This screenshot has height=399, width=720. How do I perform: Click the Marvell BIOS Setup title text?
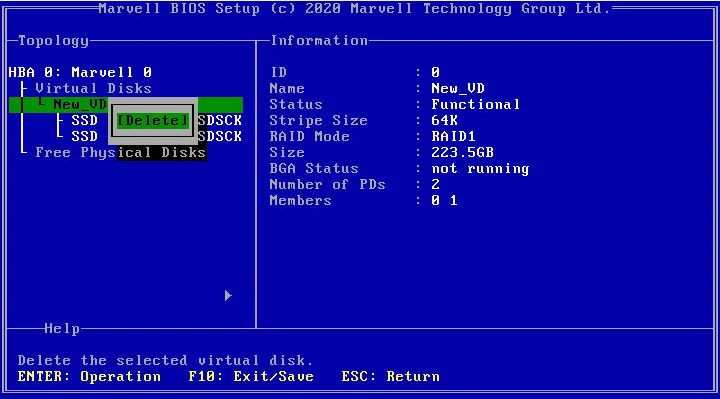point(354,9)
